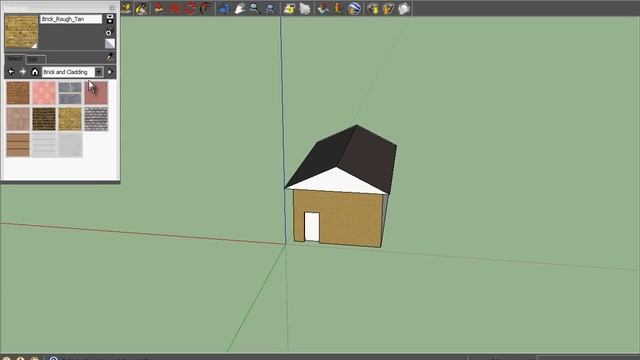Select the Tape Measure tool
Screen dimensions: 640x360
[126, 8]
